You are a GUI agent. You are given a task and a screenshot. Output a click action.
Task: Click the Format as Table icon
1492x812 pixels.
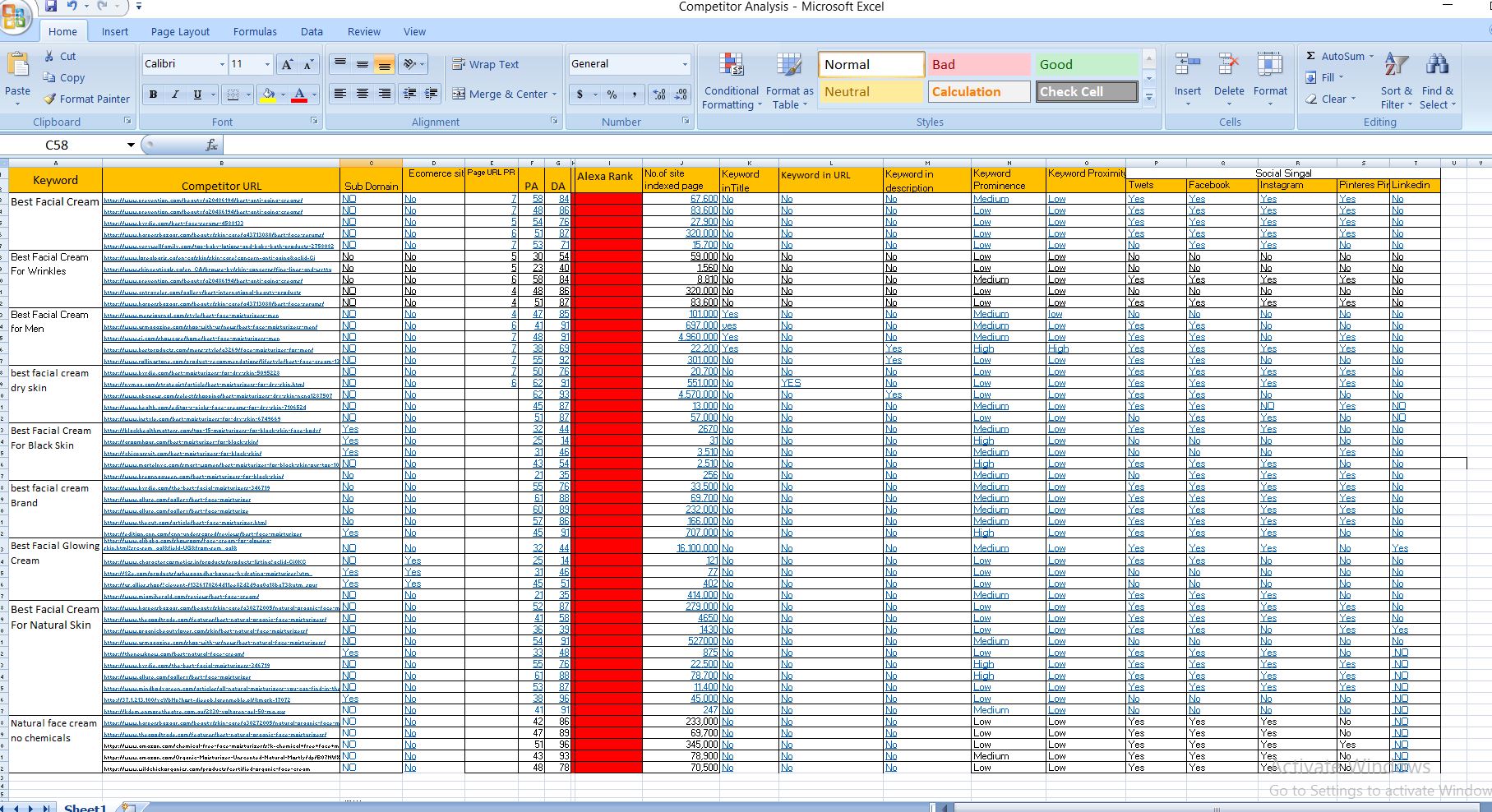point(788,80)
